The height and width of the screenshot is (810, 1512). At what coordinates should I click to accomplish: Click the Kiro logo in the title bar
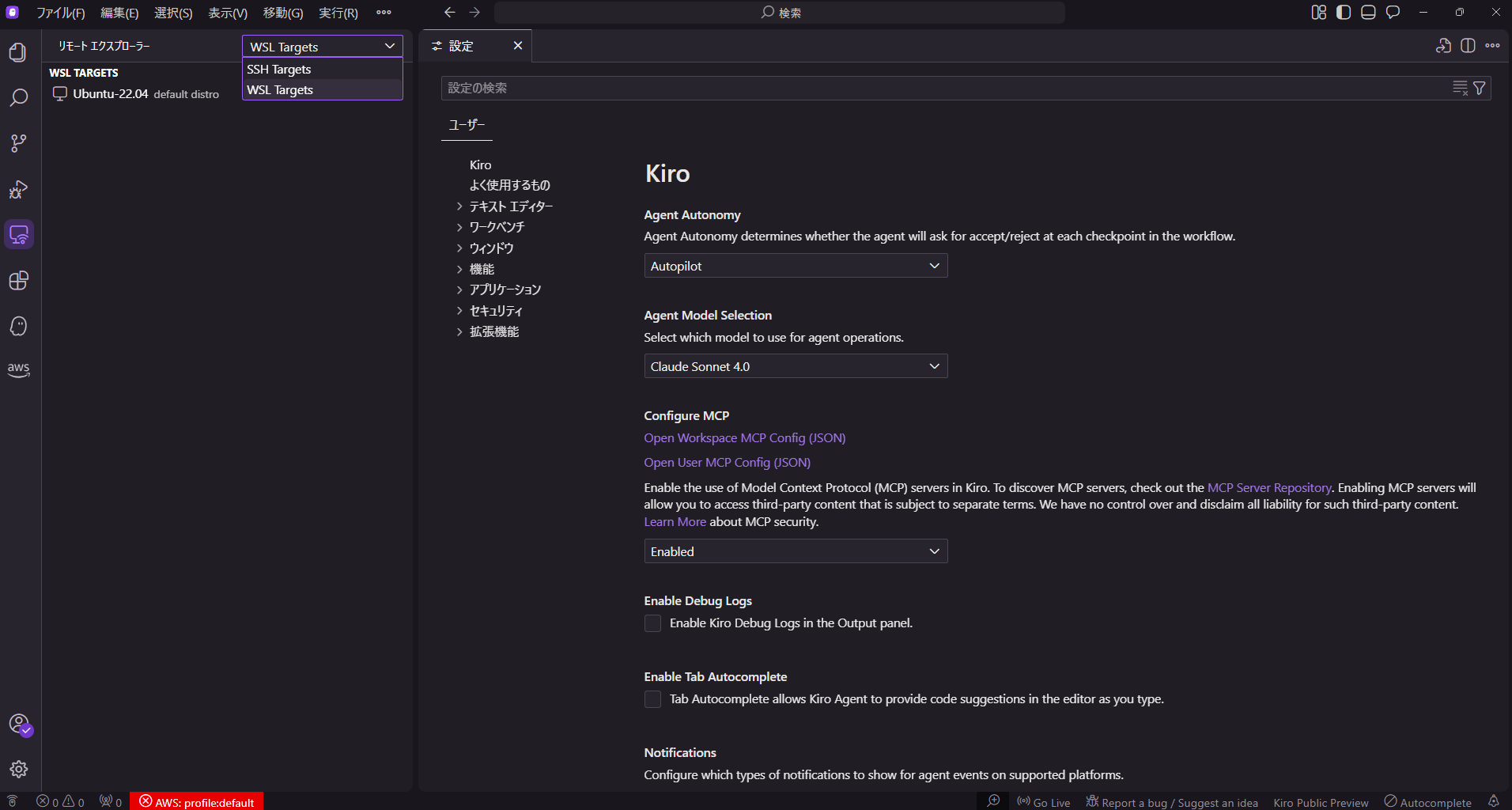pyautogui.click(x=12, y=12)
